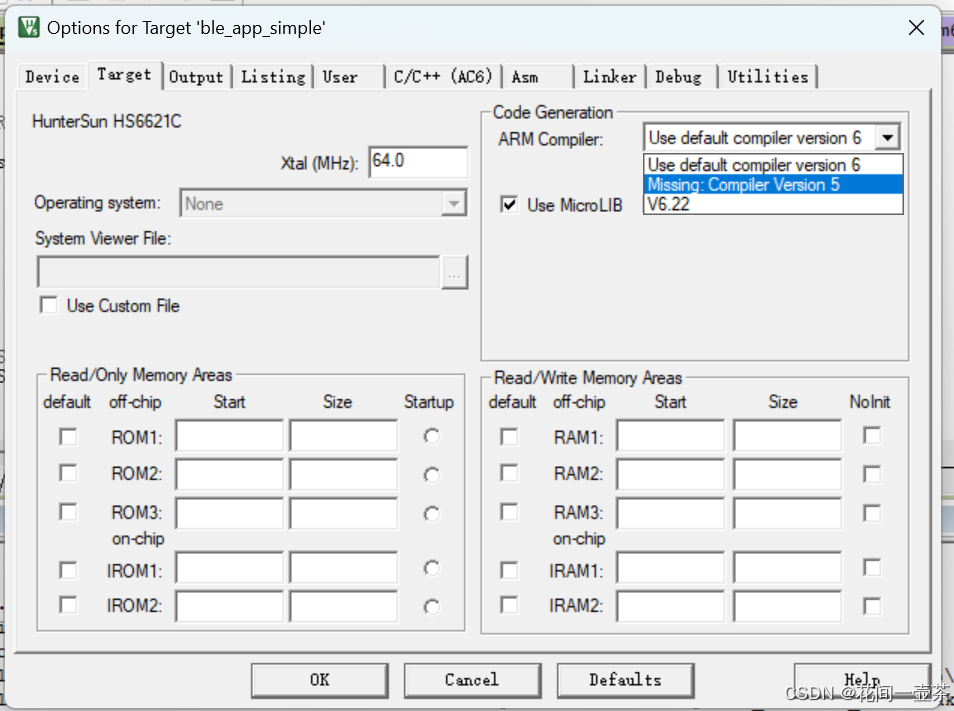The height and width of the screenshot is (711, 954).
Task: Check the IRAM1 NoInit checkbox
Action: (872, 567)
